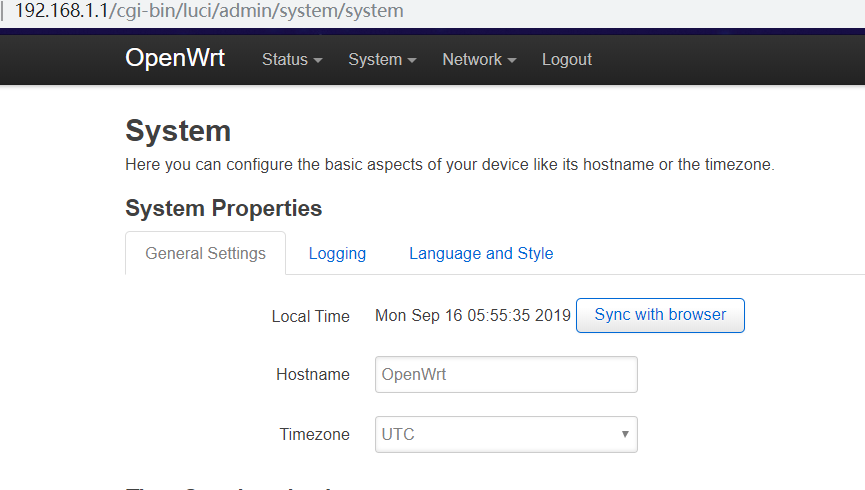Viewport: 865px width, 490px height.
Task: Select the General Settings tab
Action: [x=205, y=254]
